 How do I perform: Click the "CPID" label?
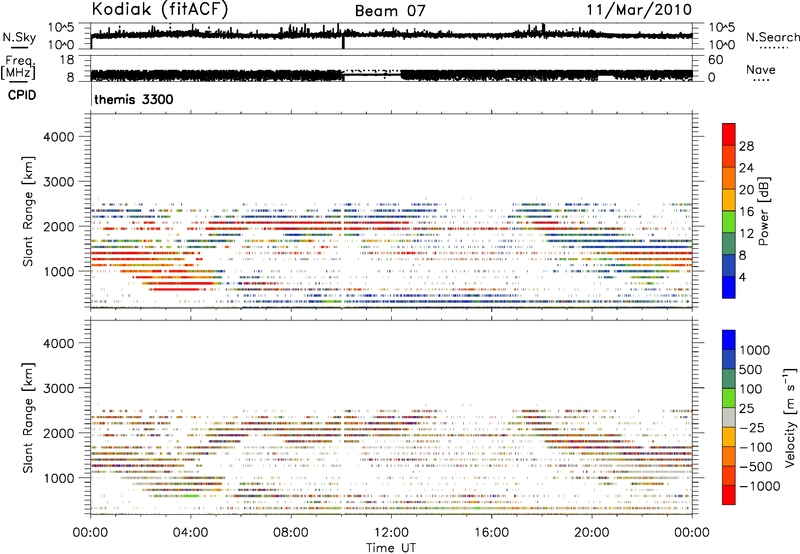(22, 95)
